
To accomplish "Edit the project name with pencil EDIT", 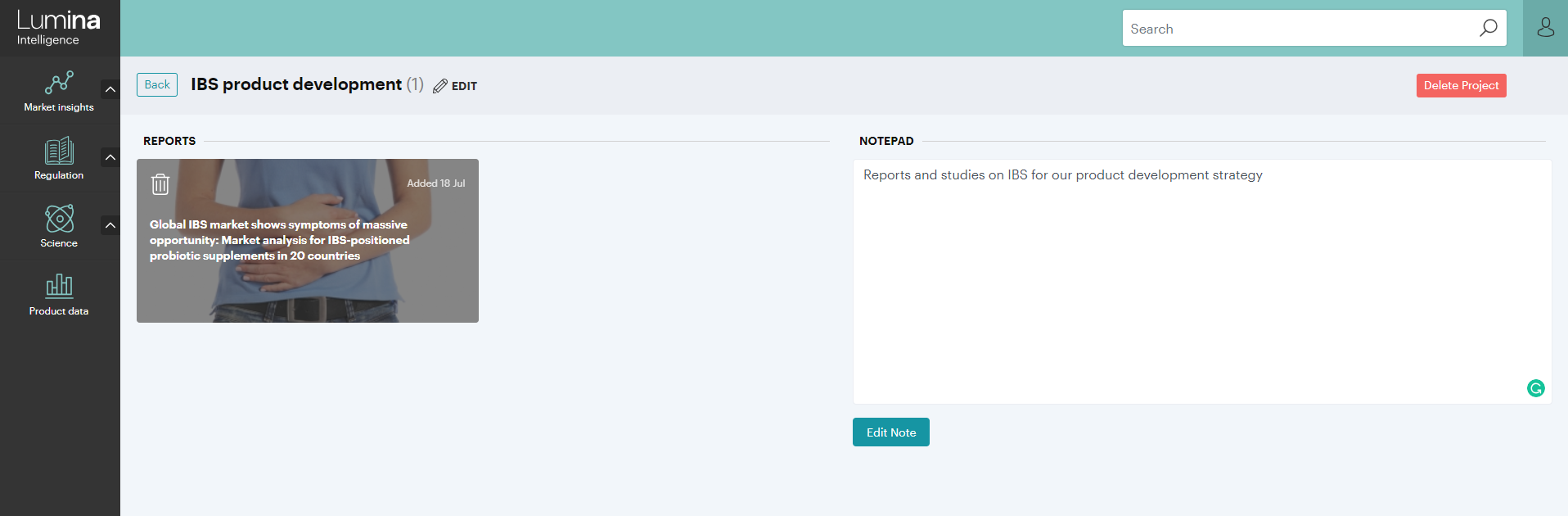I will 455,86.
